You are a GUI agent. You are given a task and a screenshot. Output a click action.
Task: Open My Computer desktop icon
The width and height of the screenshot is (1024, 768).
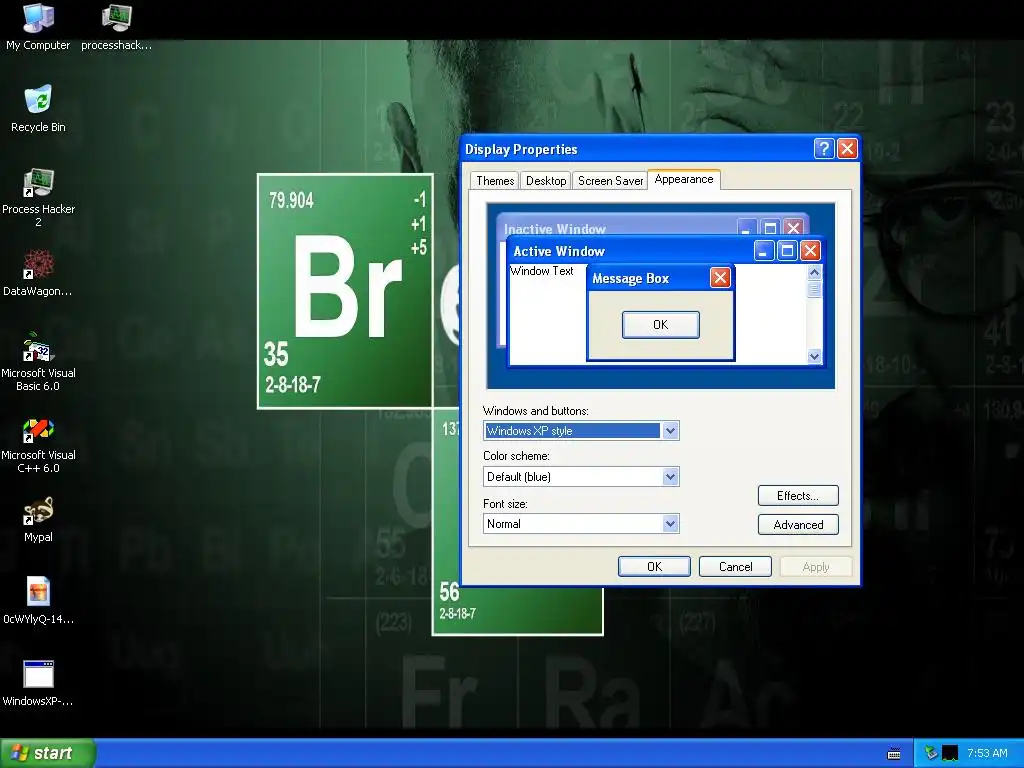[x=38, y=26]
